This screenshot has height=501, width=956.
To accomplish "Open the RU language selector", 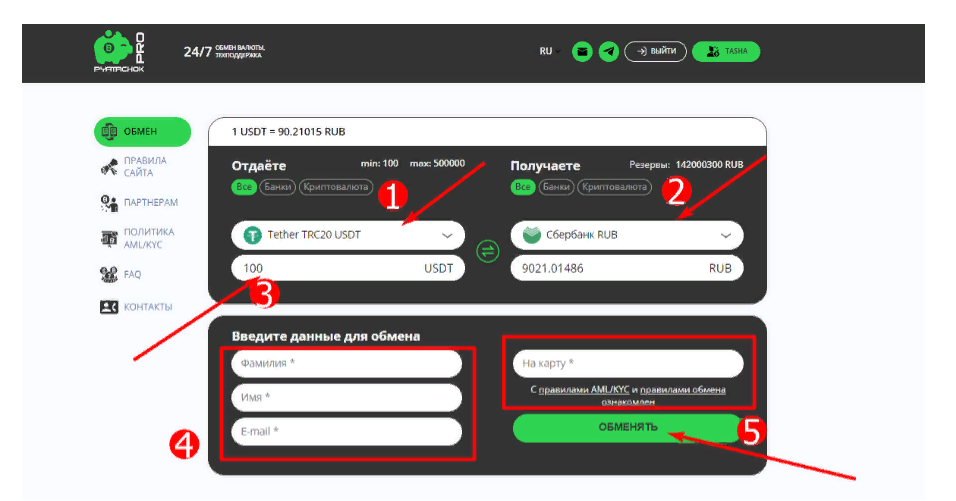I will [x=546, y=51].
